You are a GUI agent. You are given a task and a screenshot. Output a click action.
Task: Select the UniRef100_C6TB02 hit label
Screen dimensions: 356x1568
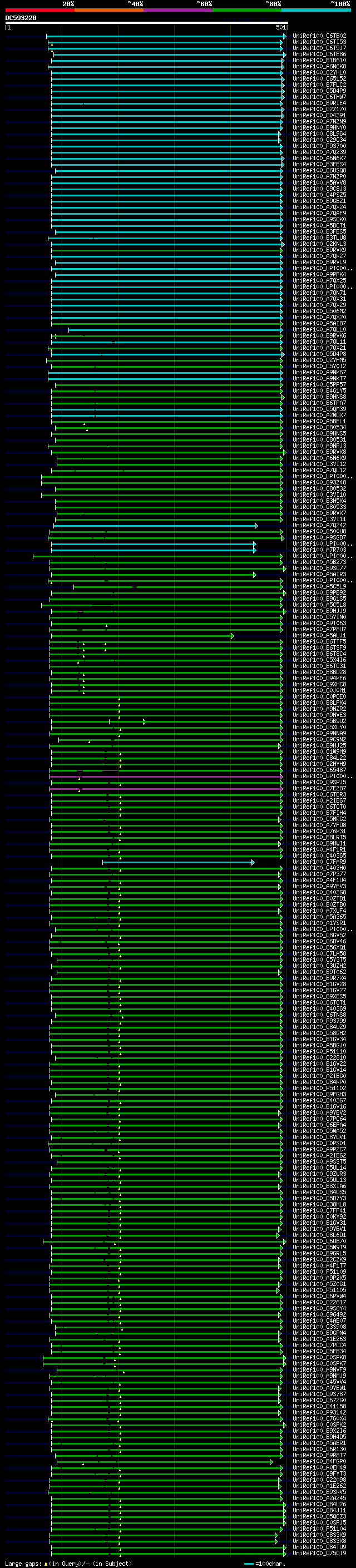point(319,36)
